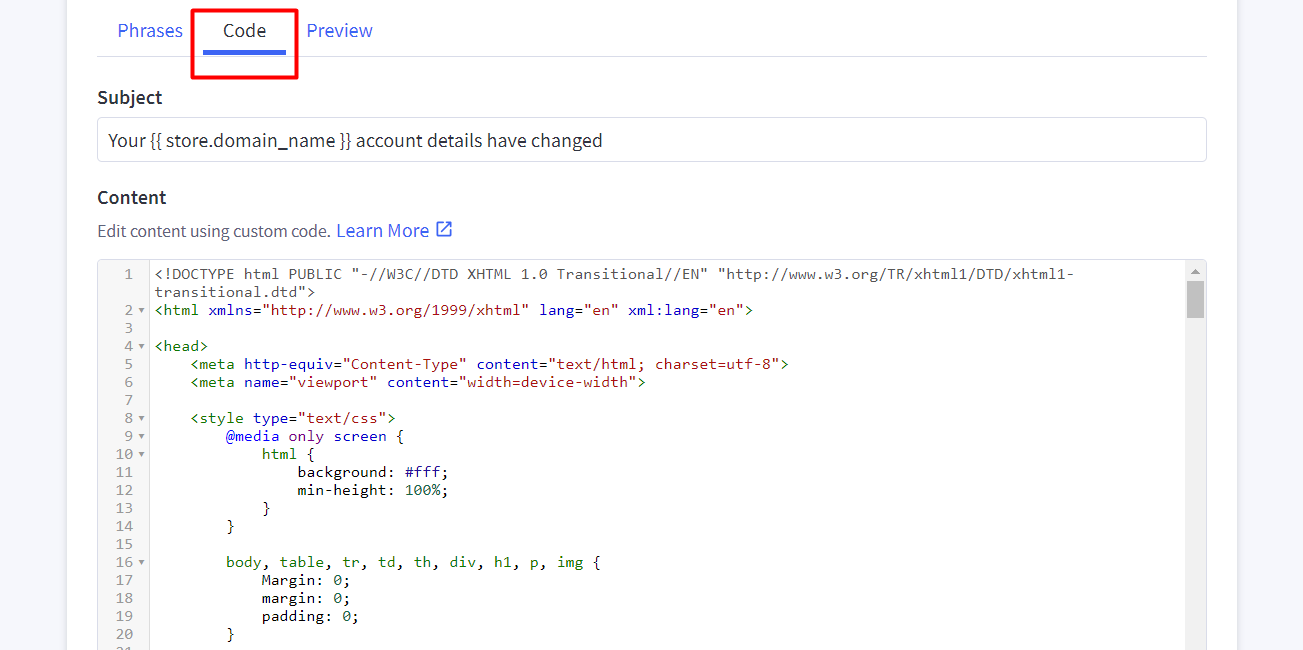Click the capitalized 'Margin: 0;' line 17
Screen dimensions: 1303x650
(x=306, y=580)
